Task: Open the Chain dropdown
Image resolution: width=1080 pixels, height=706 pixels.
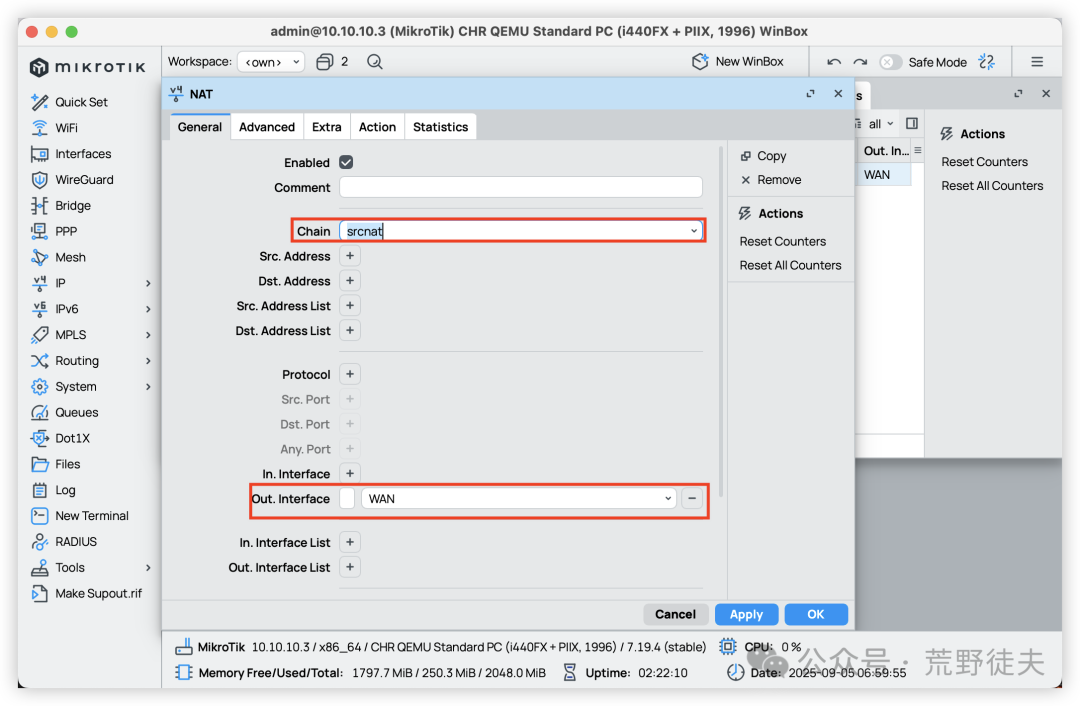Action: 694,231
